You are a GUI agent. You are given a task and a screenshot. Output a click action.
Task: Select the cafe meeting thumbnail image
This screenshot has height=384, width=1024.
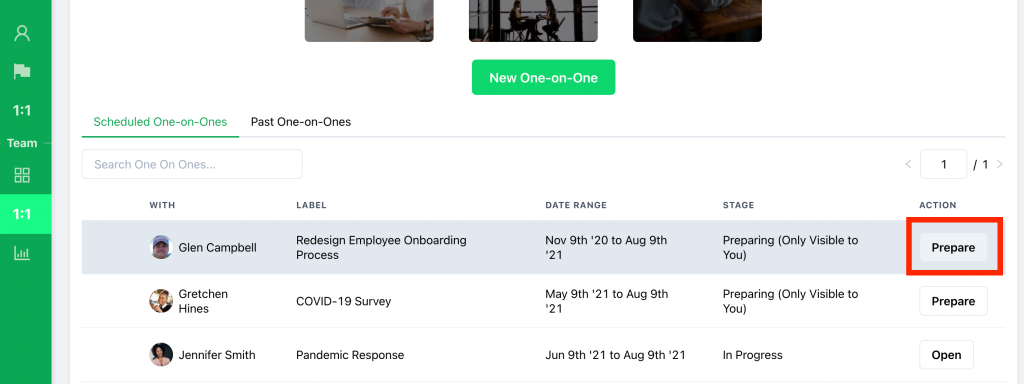pos(533,21)
